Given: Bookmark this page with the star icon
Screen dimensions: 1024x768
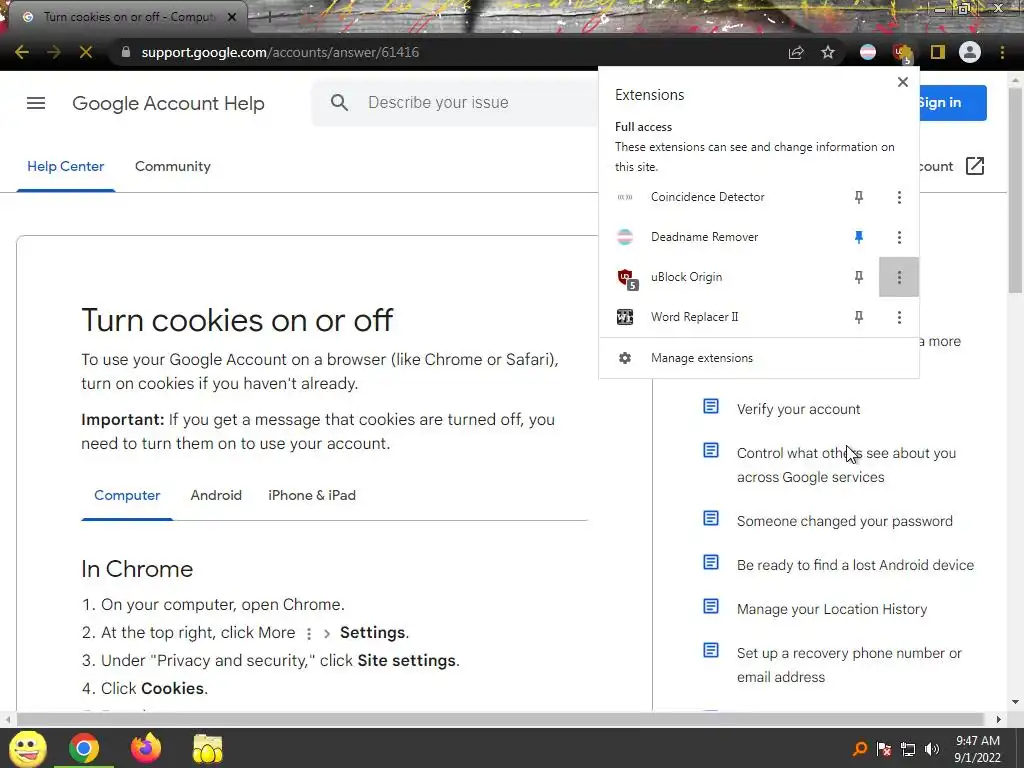Looking at the screenshot, I should point(828,52).
